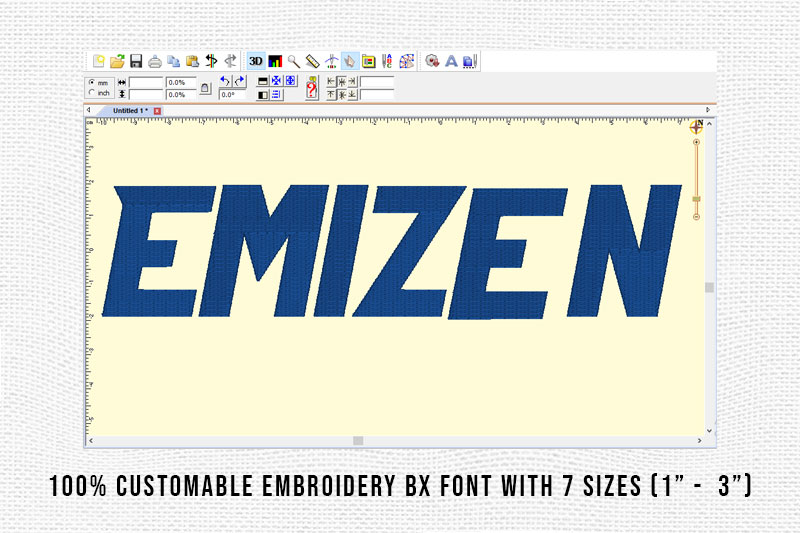Open help with red question mark
This screenshot has width=800, height=533.
312,88
